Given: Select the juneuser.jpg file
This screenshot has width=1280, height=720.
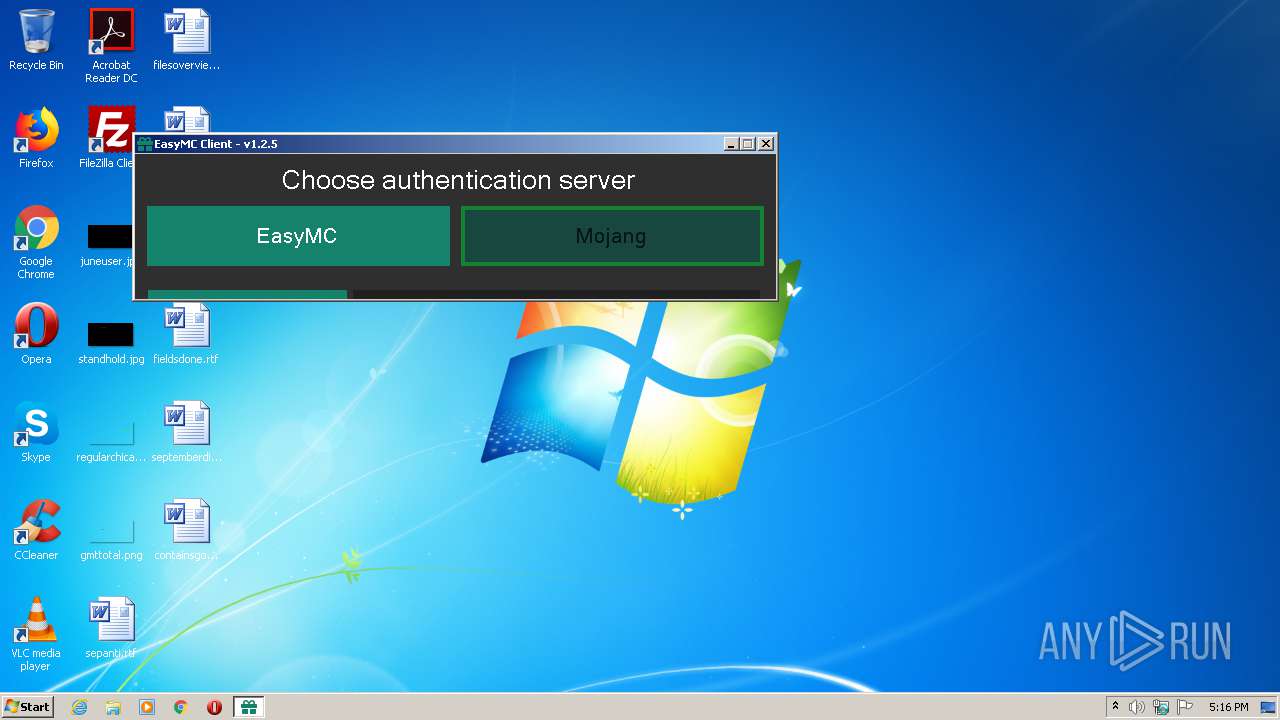Looking at the screenshot, I should [108, 246].
